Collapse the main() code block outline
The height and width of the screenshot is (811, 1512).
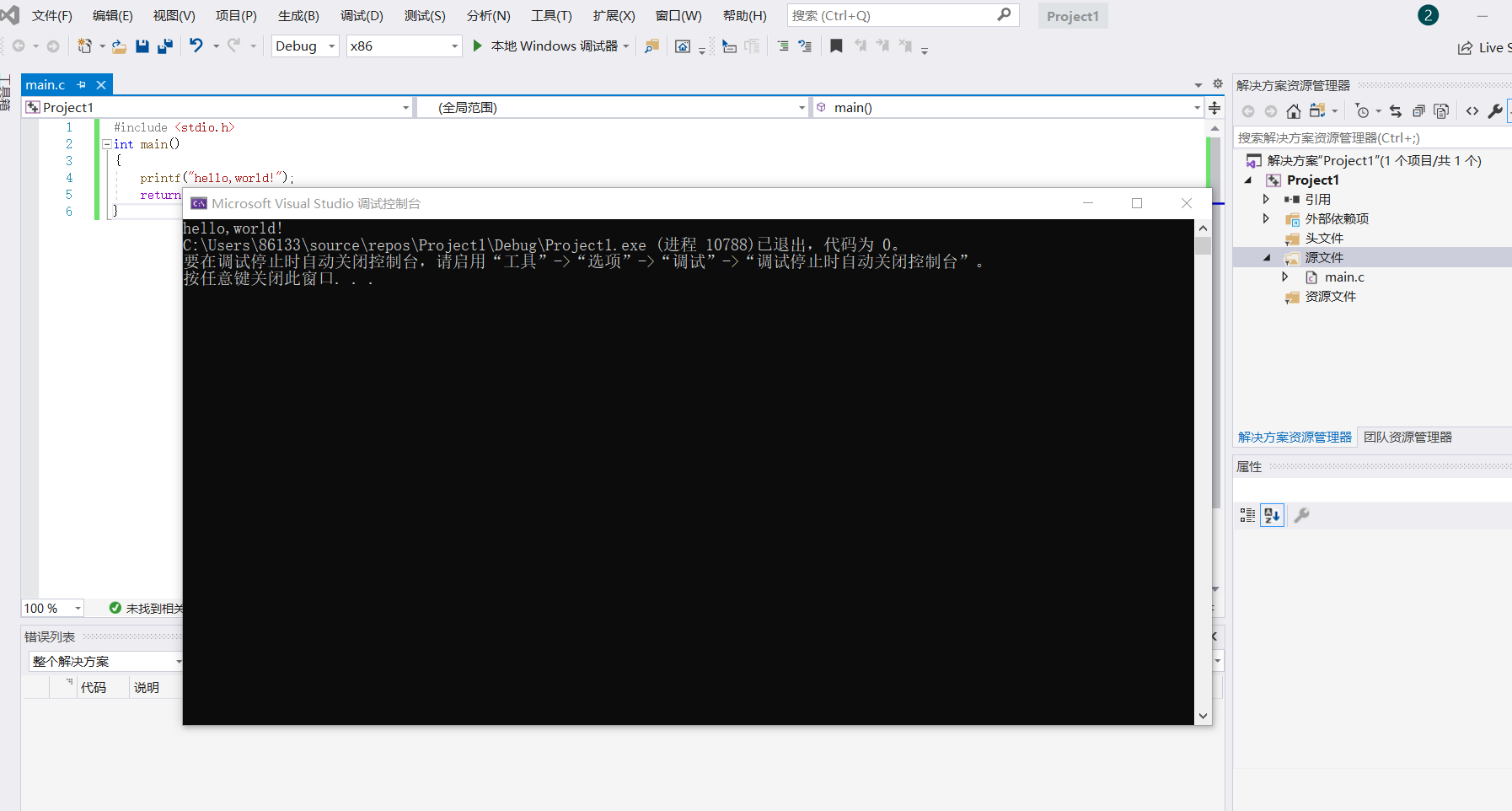coord(107,144)
